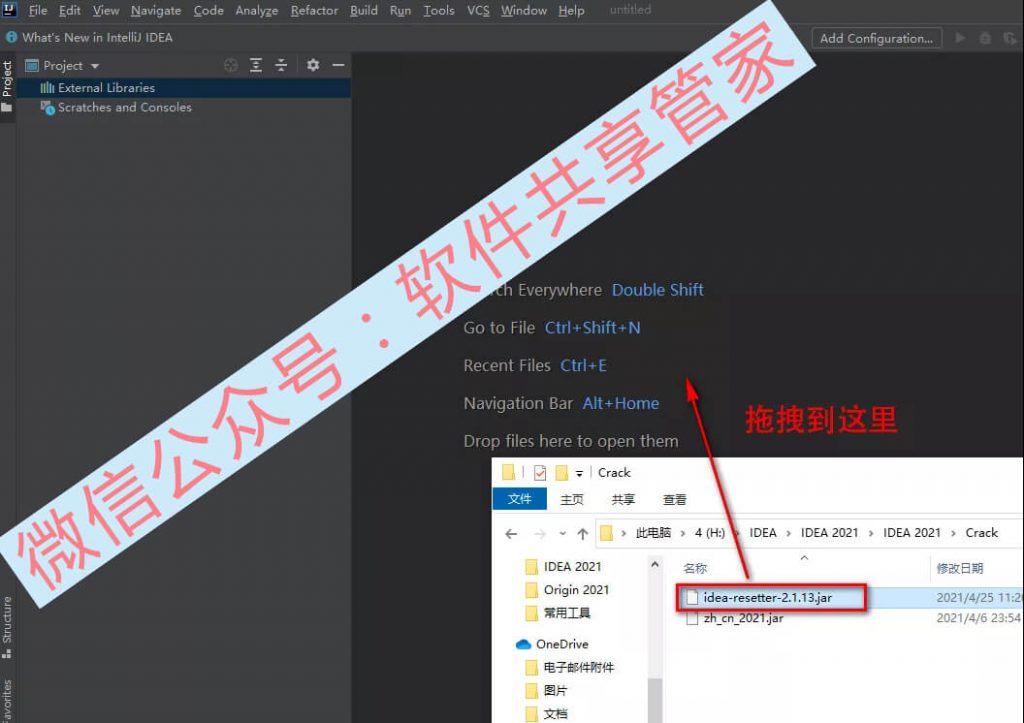This screenshot has width=1024, height=723.
Task: Open the Refactor menu
Action: click(314, 10)
